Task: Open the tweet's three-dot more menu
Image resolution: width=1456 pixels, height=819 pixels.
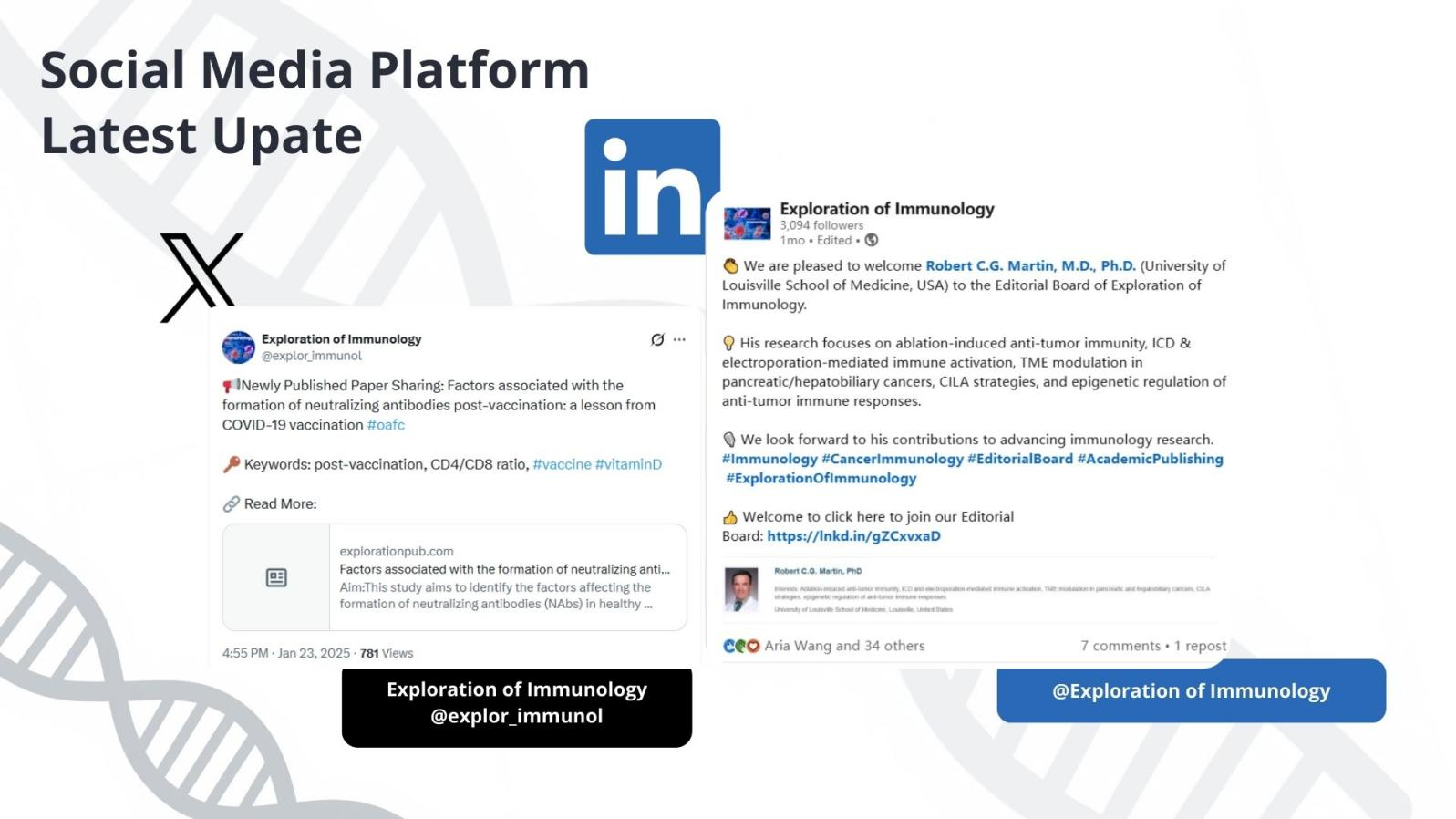Action: pos(679,339)
